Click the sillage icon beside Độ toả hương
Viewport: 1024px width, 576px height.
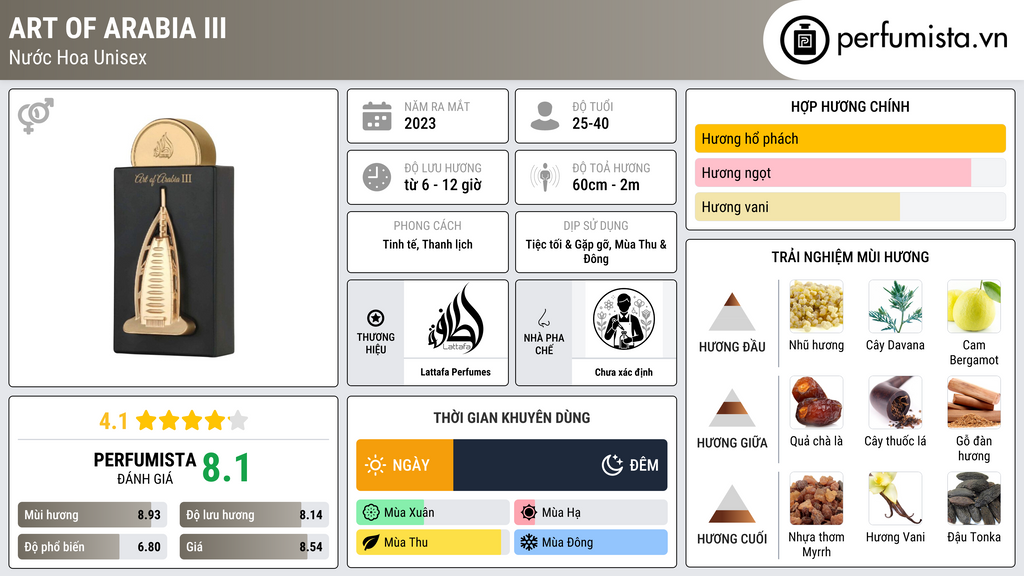[x=545, y=177]
